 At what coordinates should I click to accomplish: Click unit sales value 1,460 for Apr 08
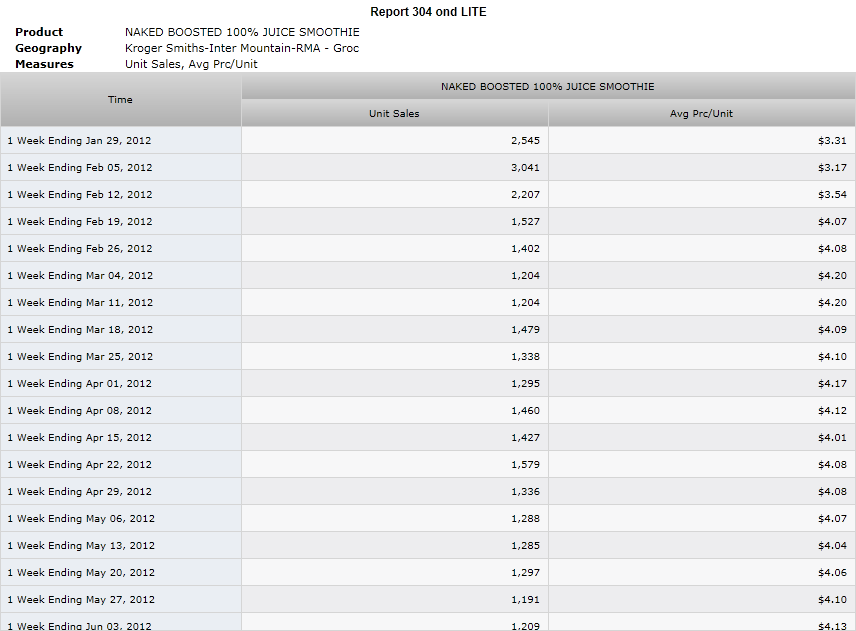[x=525, y=410]
